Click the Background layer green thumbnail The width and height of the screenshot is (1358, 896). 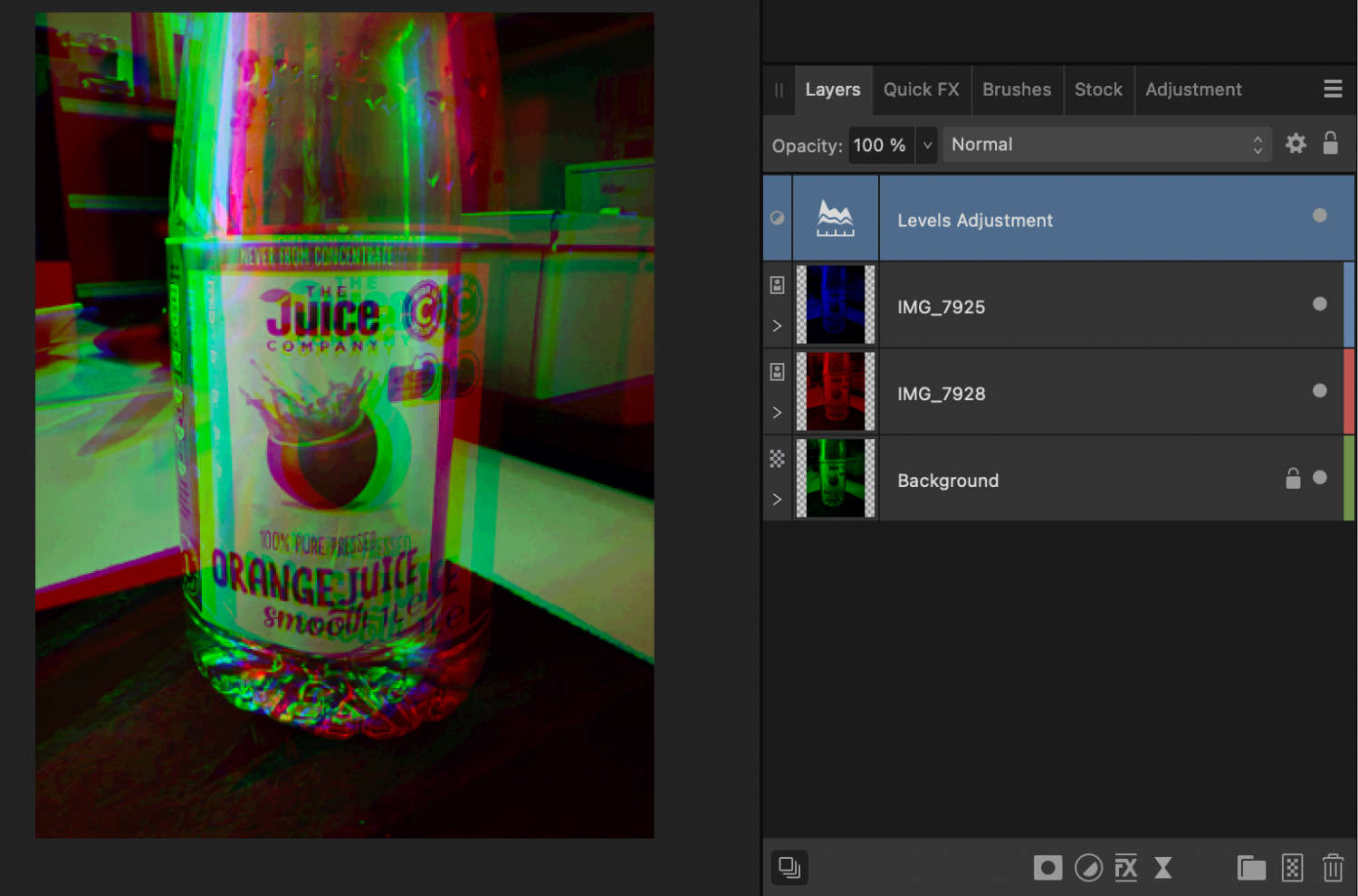tap(835, 478)
